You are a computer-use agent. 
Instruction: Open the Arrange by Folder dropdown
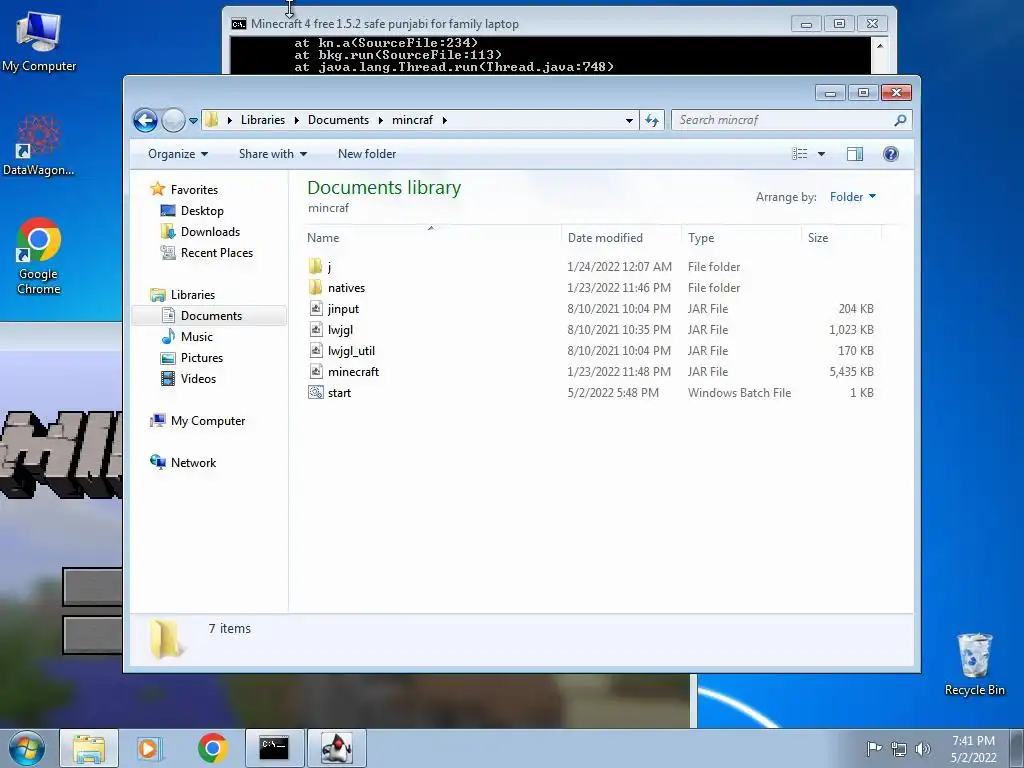tap(853, 197)
